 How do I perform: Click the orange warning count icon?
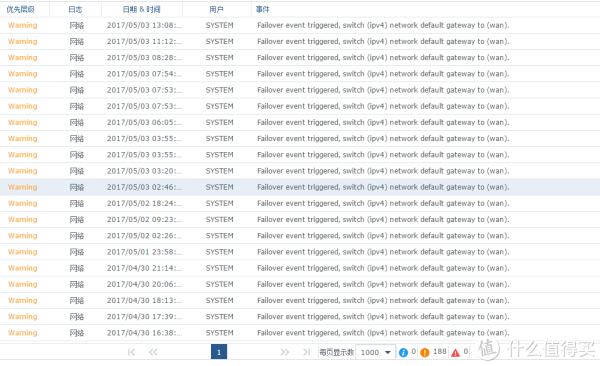tap(425, 352)
